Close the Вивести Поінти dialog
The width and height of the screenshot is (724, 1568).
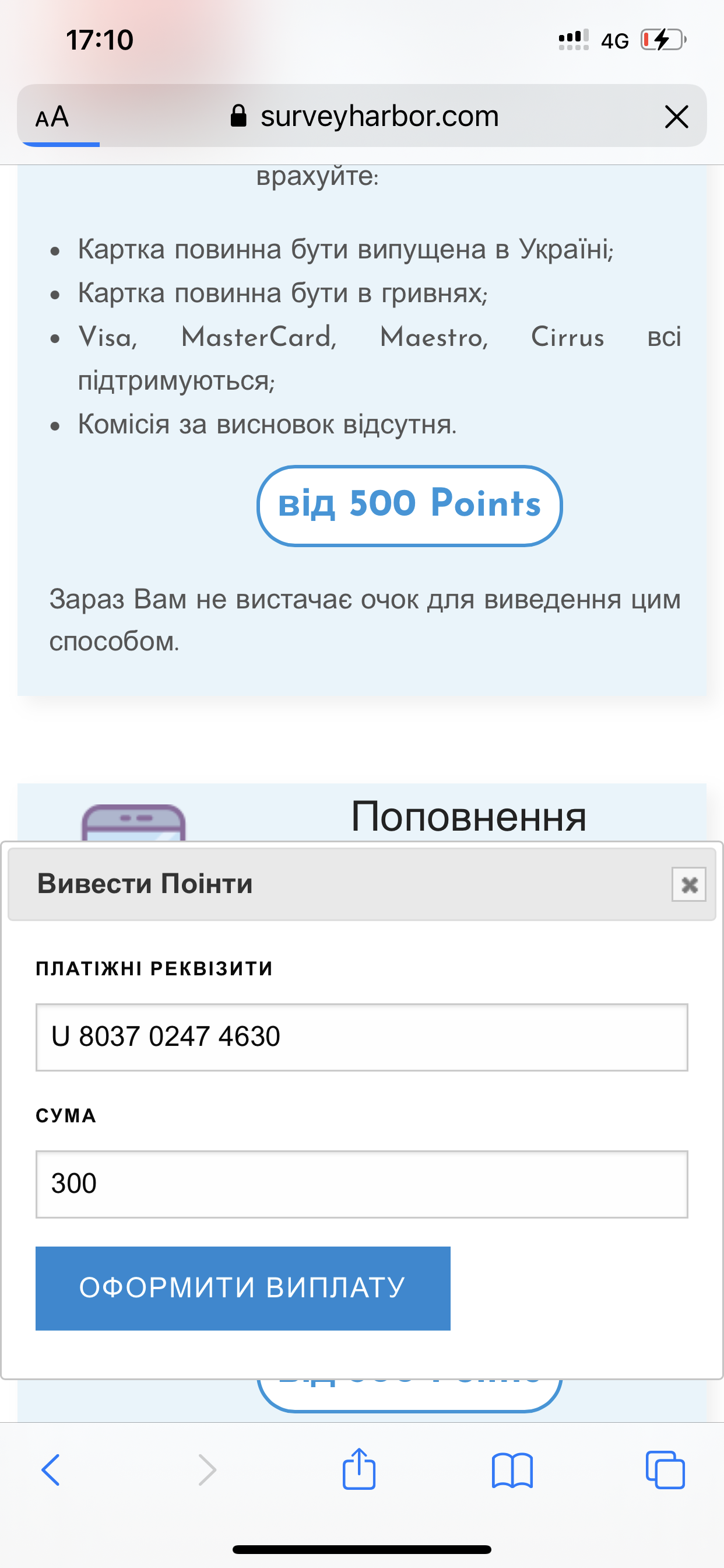click(688, 884)
